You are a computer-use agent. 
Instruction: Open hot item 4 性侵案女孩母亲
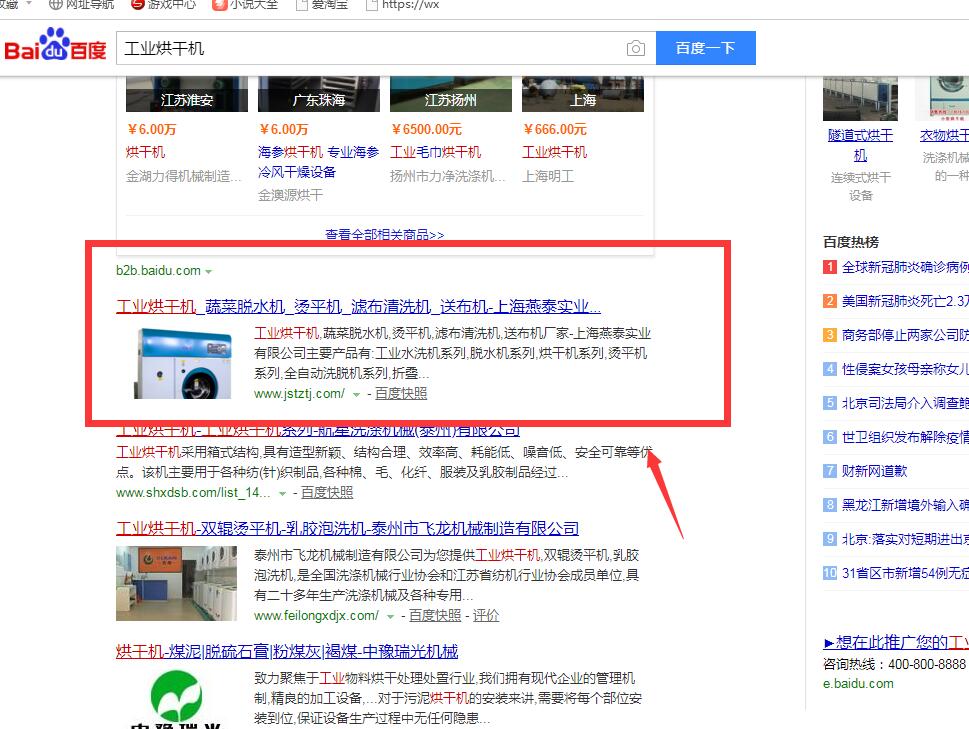(905, 369)
